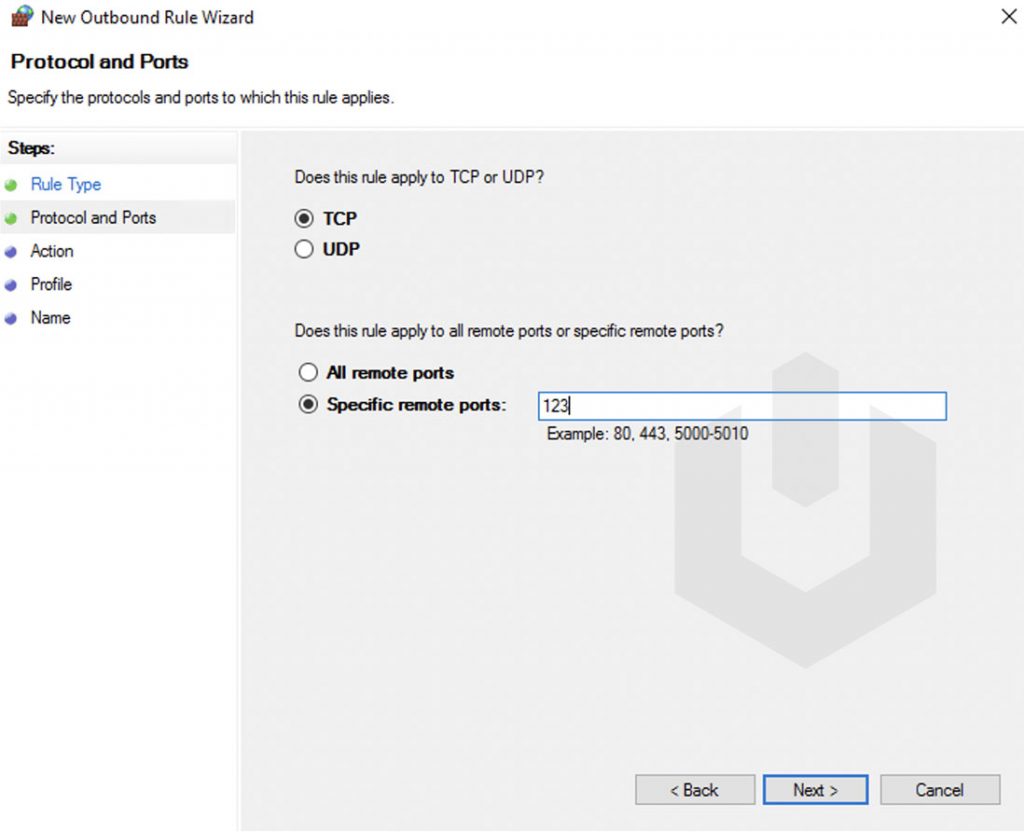Screen dimensions: 1024x832
Task: Cancel the outbound rule wizard
Action: (939, 789)
